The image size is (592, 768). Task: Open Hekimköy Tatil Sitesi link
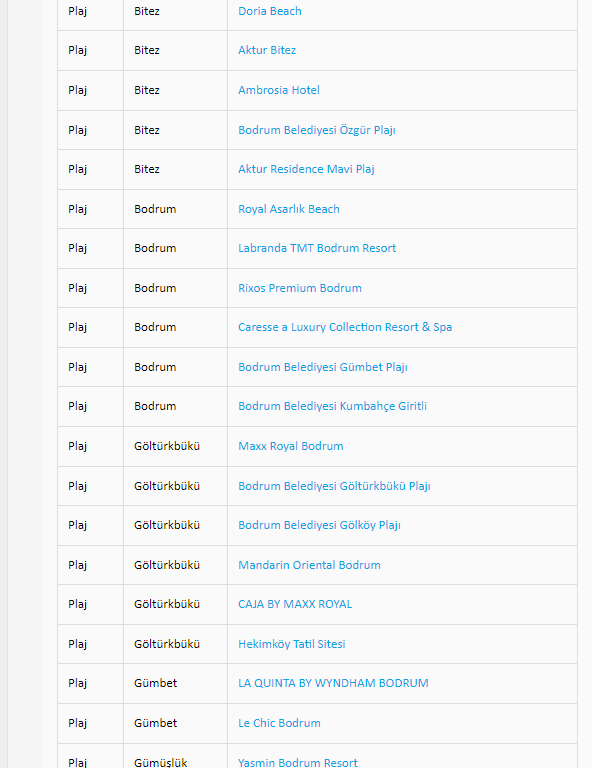click(291, 645)
